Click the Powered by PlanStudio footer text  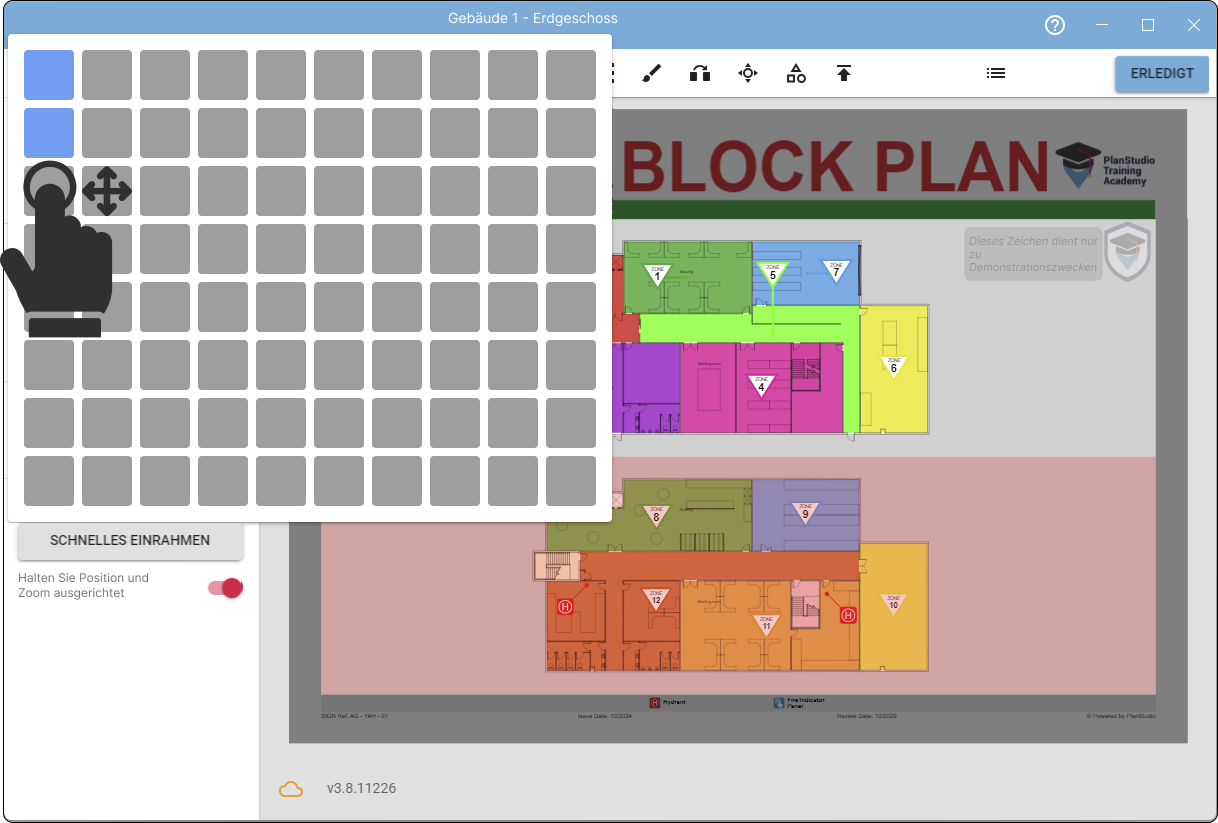click(1120, 716)
